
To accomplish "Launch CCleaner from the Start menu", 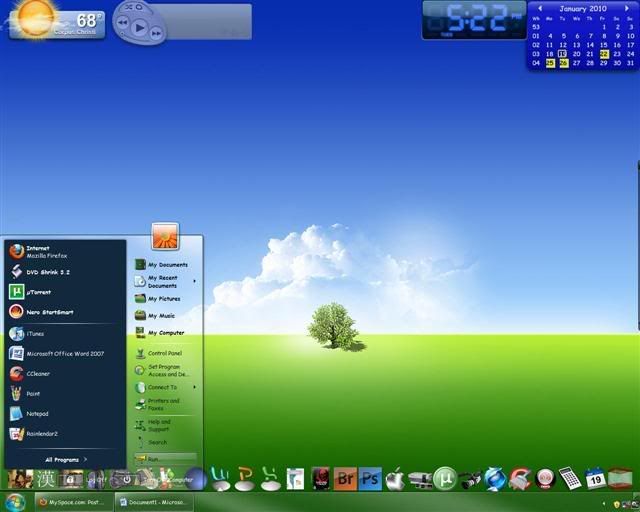I will [65, 374].
